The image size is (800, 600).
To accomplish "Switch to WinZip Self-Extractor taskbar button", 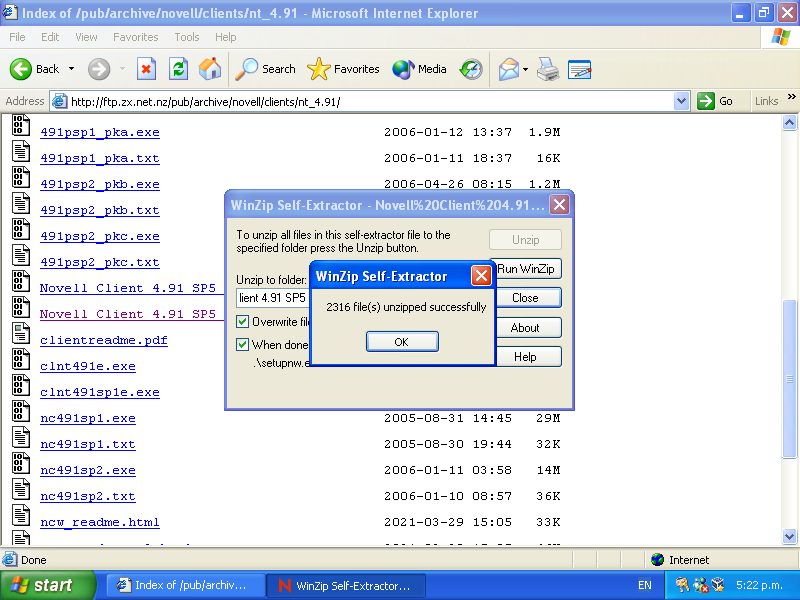I will point(347,585).
